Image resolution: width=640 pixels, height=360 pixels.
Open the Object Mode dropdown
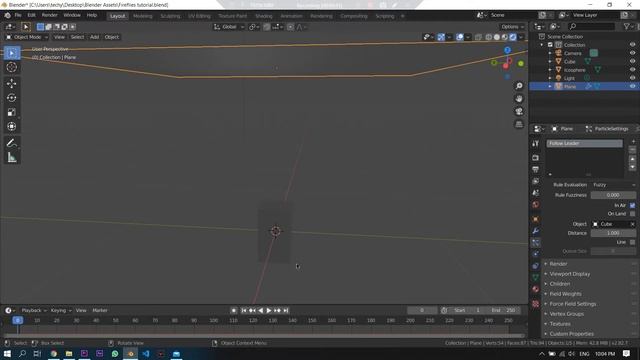click(x=27, y=37)
